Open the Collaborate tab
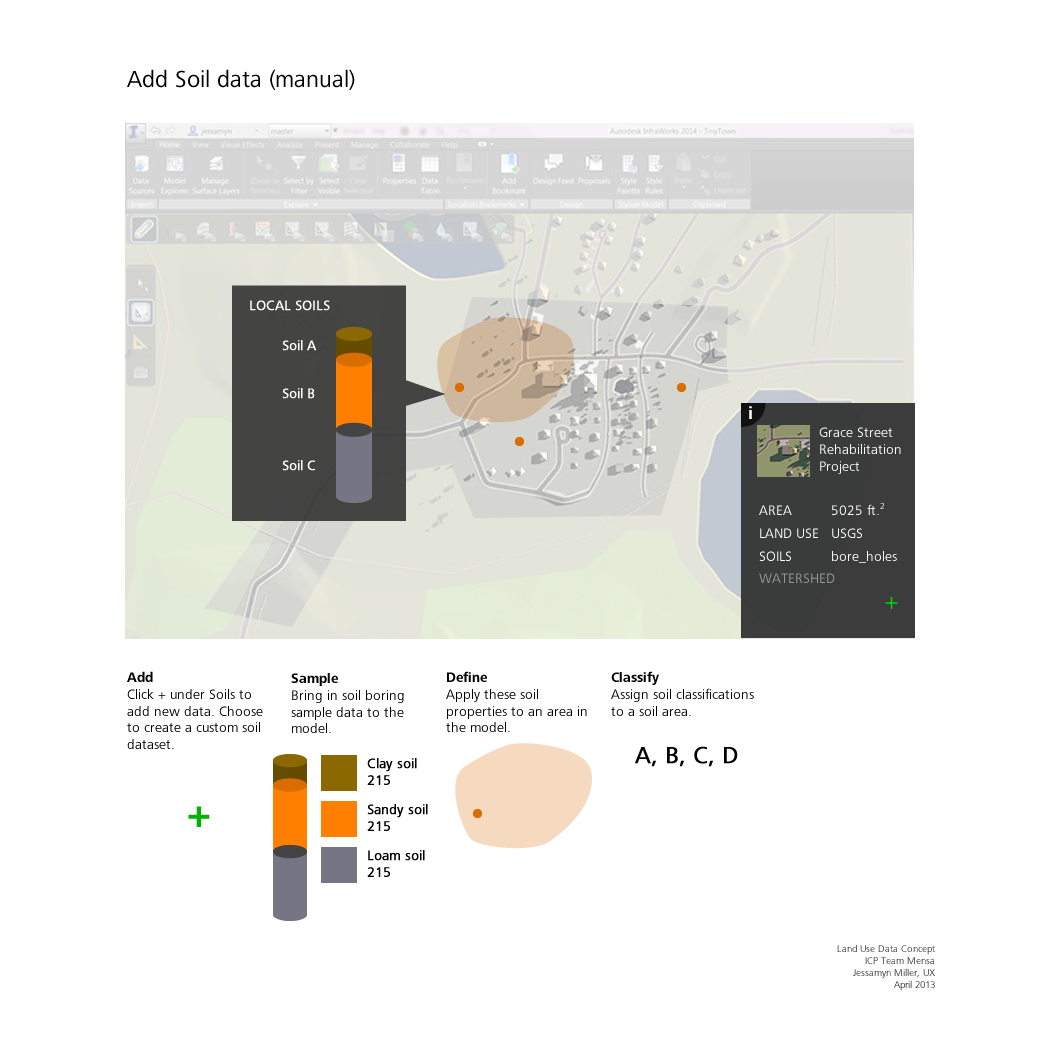1040x1040 pixels. click(409, 145)
